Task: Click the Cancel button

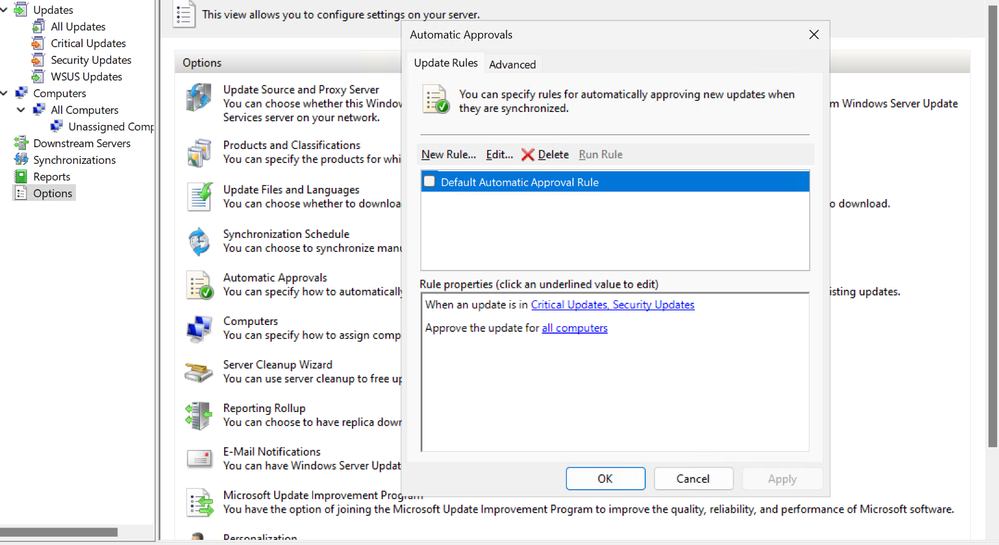Action: pos(693,479)
